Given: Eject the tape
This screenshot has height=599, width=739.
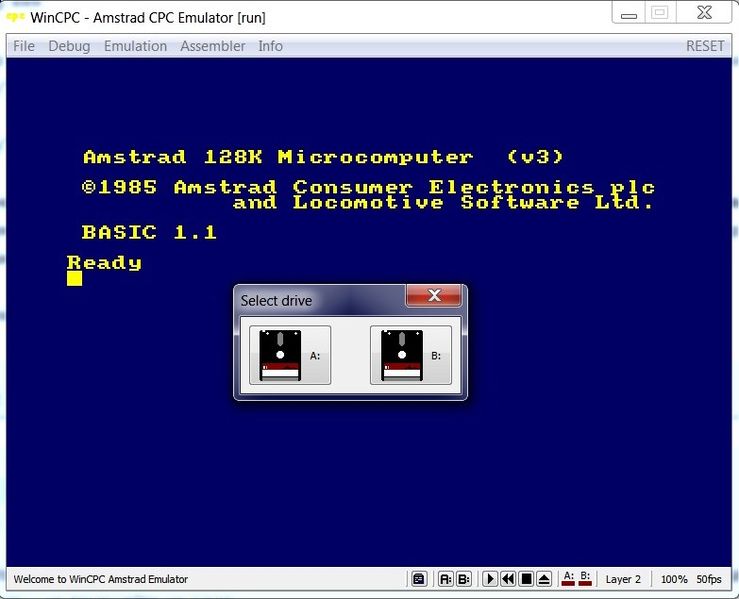Looking at the screenshot, I should [544, 579].
